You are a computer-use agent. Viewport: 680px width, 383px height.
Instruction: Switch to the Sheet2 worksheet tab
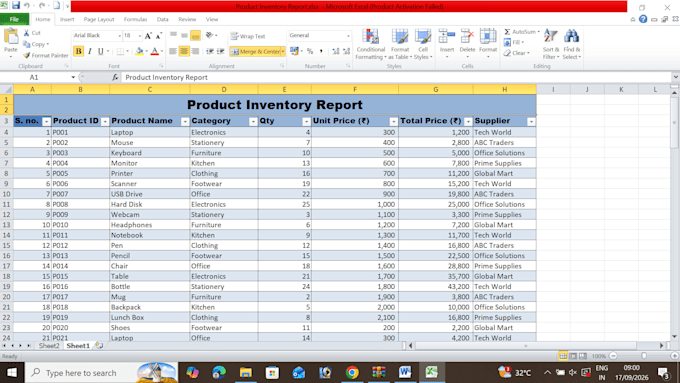[49, 346]
